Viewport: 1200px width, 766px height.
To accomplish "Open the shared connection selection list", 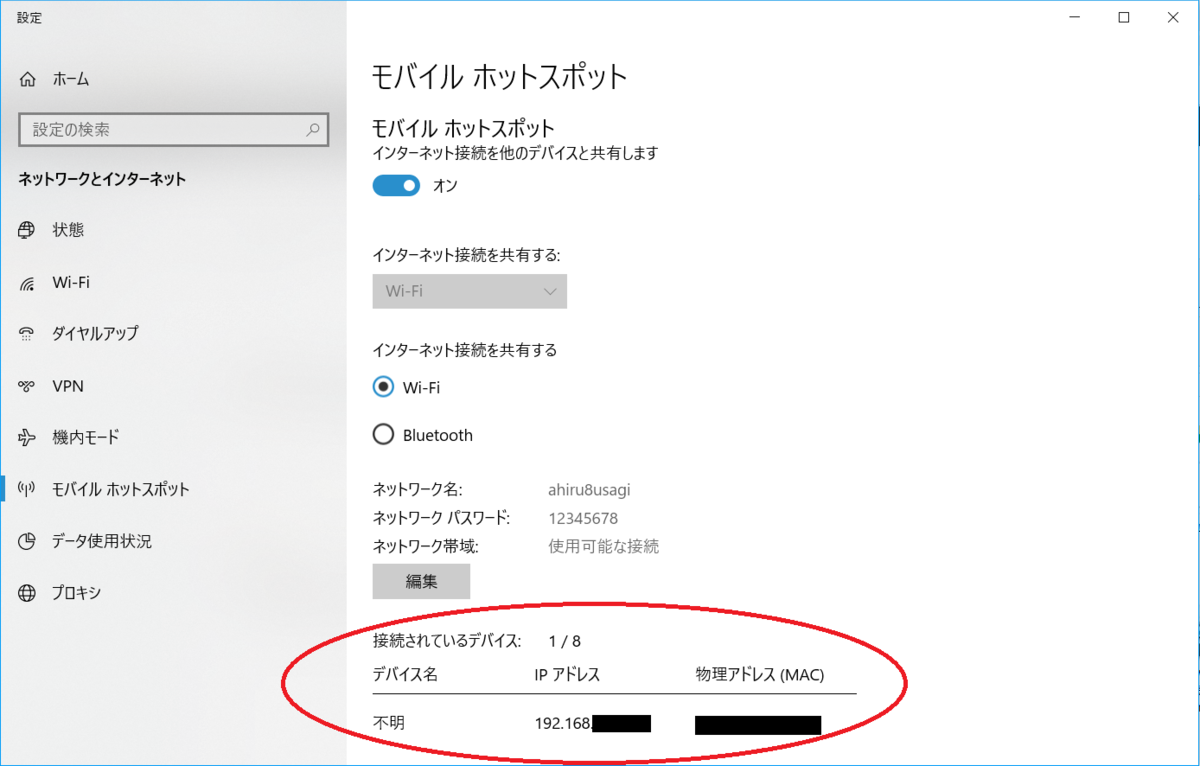I will click(x=469, y=291).
